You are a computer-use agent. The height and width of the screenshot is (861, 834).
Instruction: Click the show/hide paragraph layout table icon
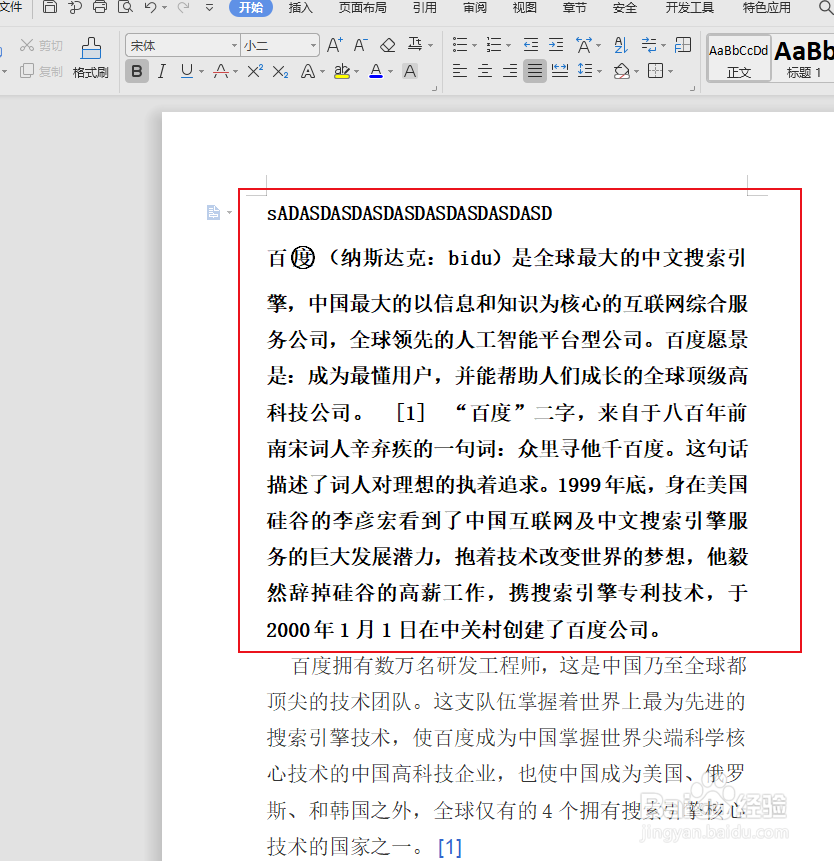tap(682, 45)
